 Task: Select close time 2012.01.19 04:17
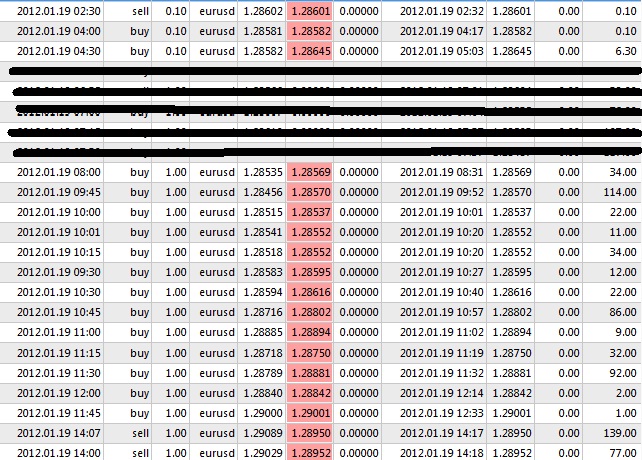[x=441, y=31]
